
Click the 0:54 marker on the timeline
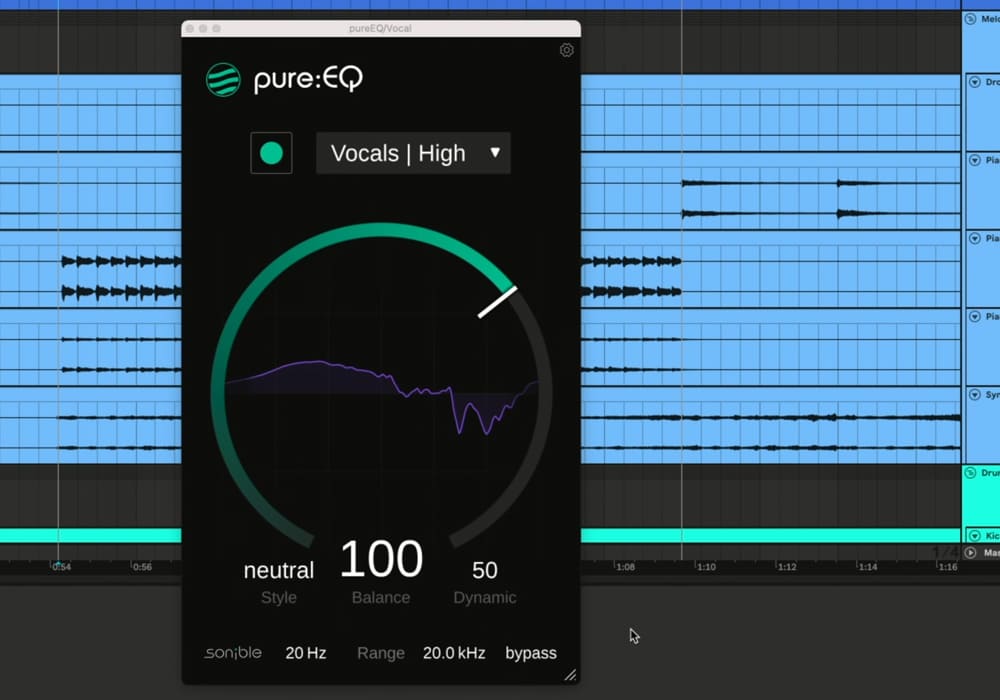tap(62, 567)
